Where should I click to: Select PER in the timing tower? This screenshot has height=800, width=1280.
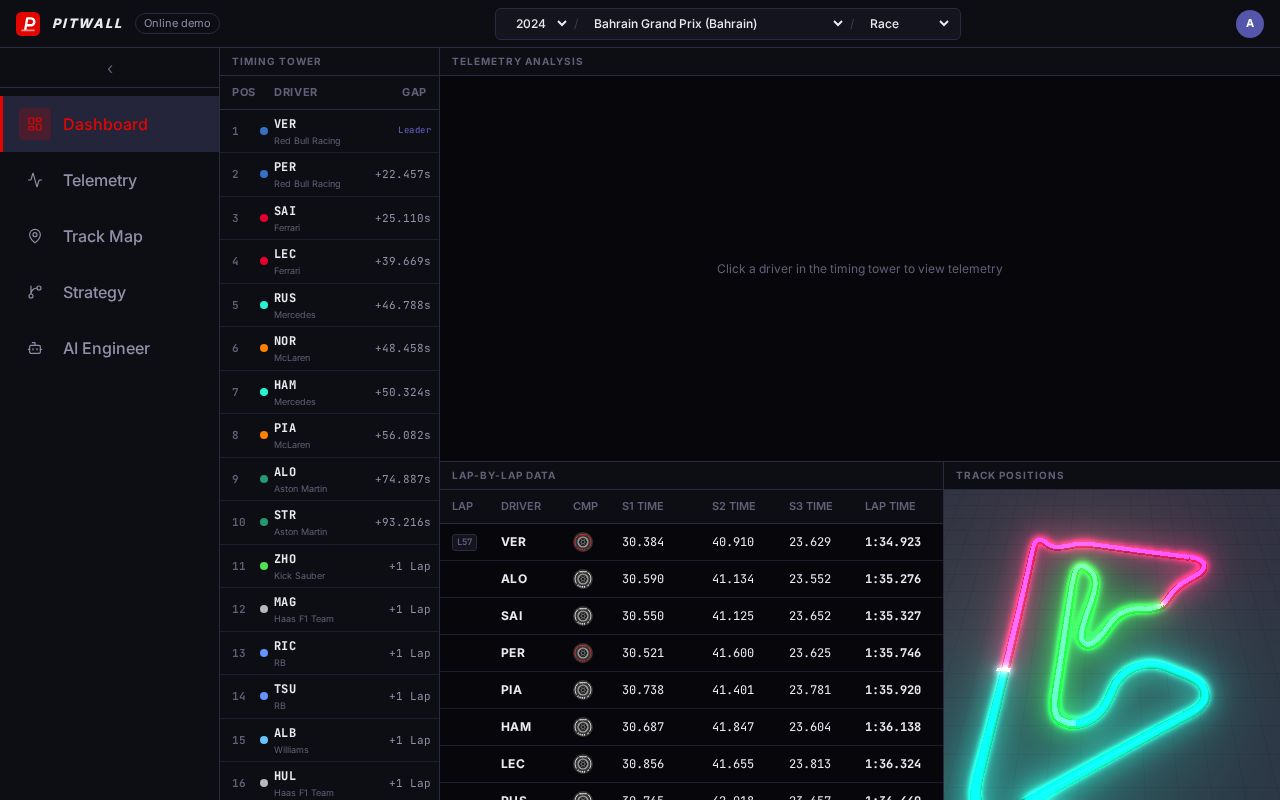point(329,174)
